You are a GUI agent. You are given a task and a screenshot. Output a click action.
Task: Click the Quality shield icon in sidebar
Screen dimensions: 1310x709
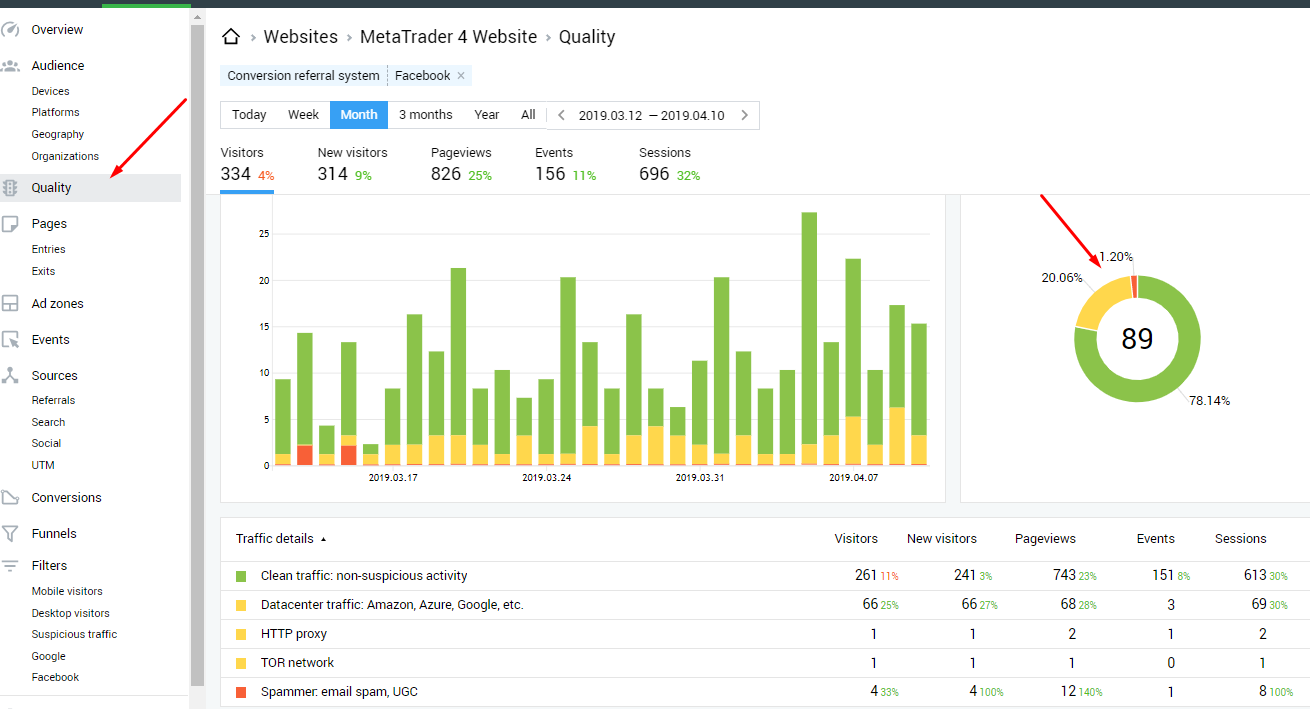(11, 188)
